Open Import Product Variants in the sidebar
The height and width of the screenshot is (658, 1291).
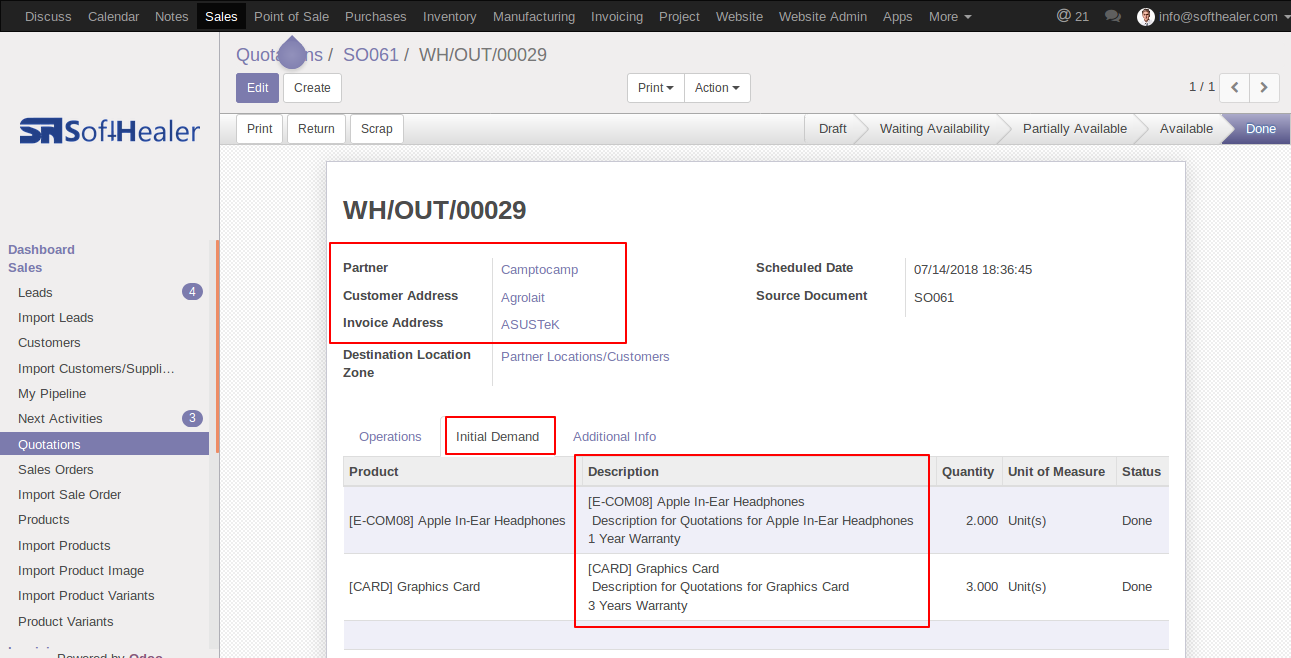point(105,596)
